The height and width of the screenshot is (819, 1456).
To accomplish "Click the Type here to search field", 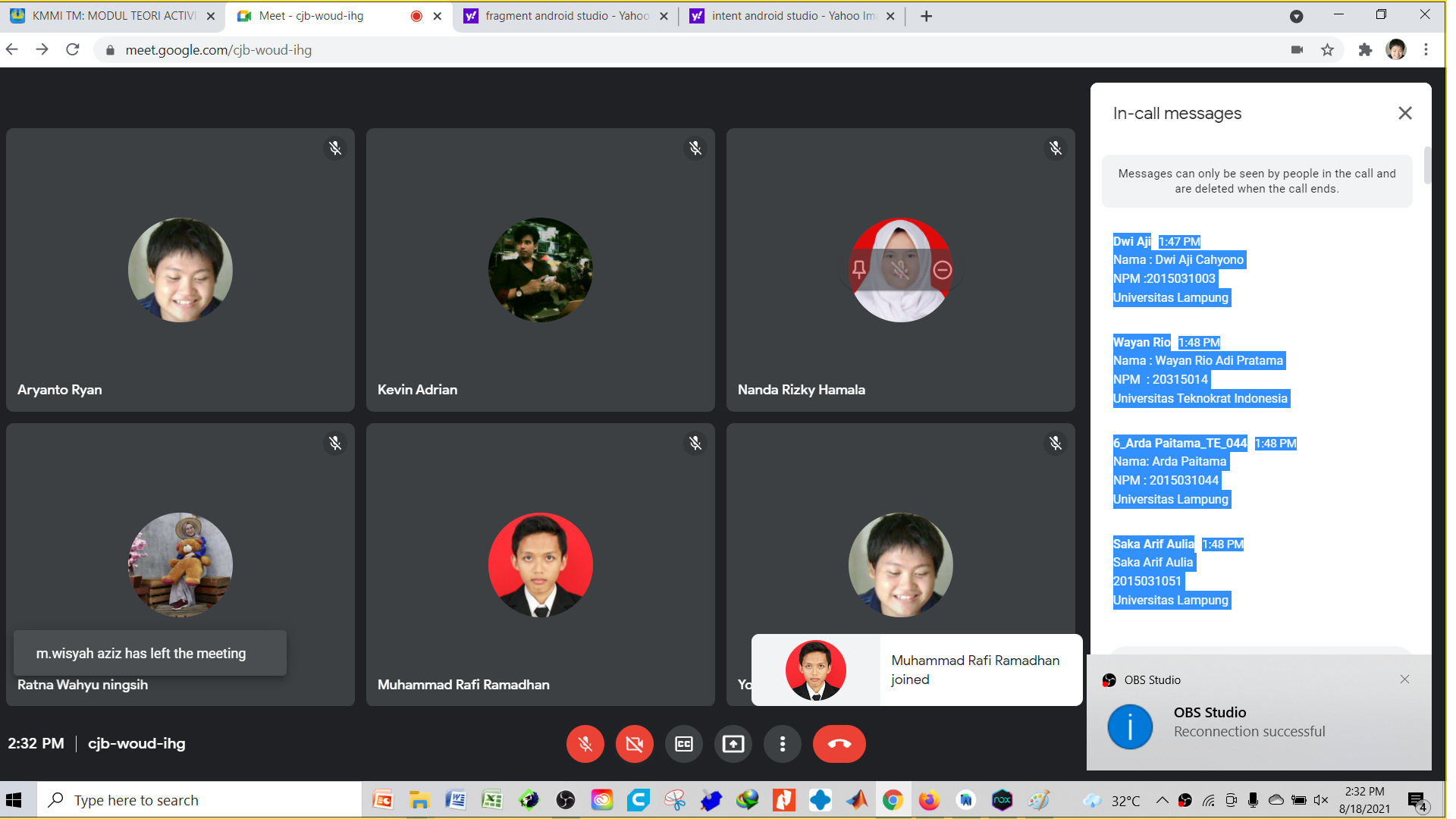I will tap(197, 799).
